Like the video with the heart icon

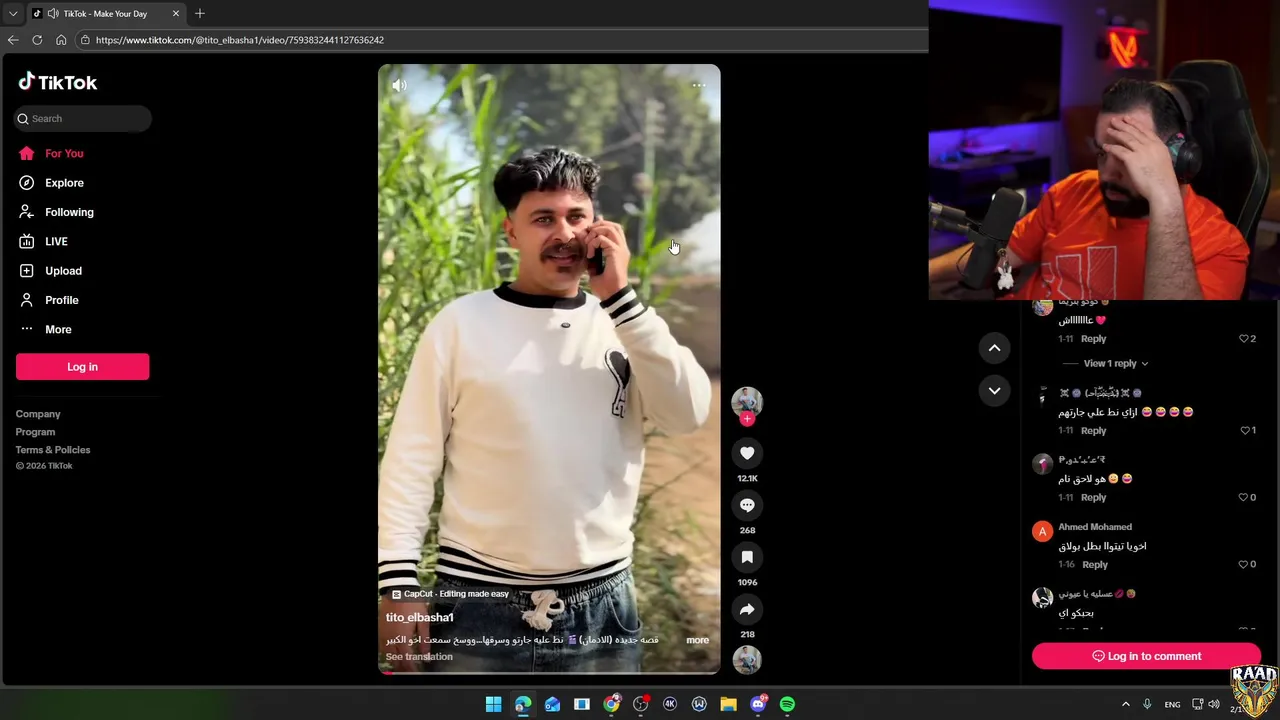coord(747,453)
